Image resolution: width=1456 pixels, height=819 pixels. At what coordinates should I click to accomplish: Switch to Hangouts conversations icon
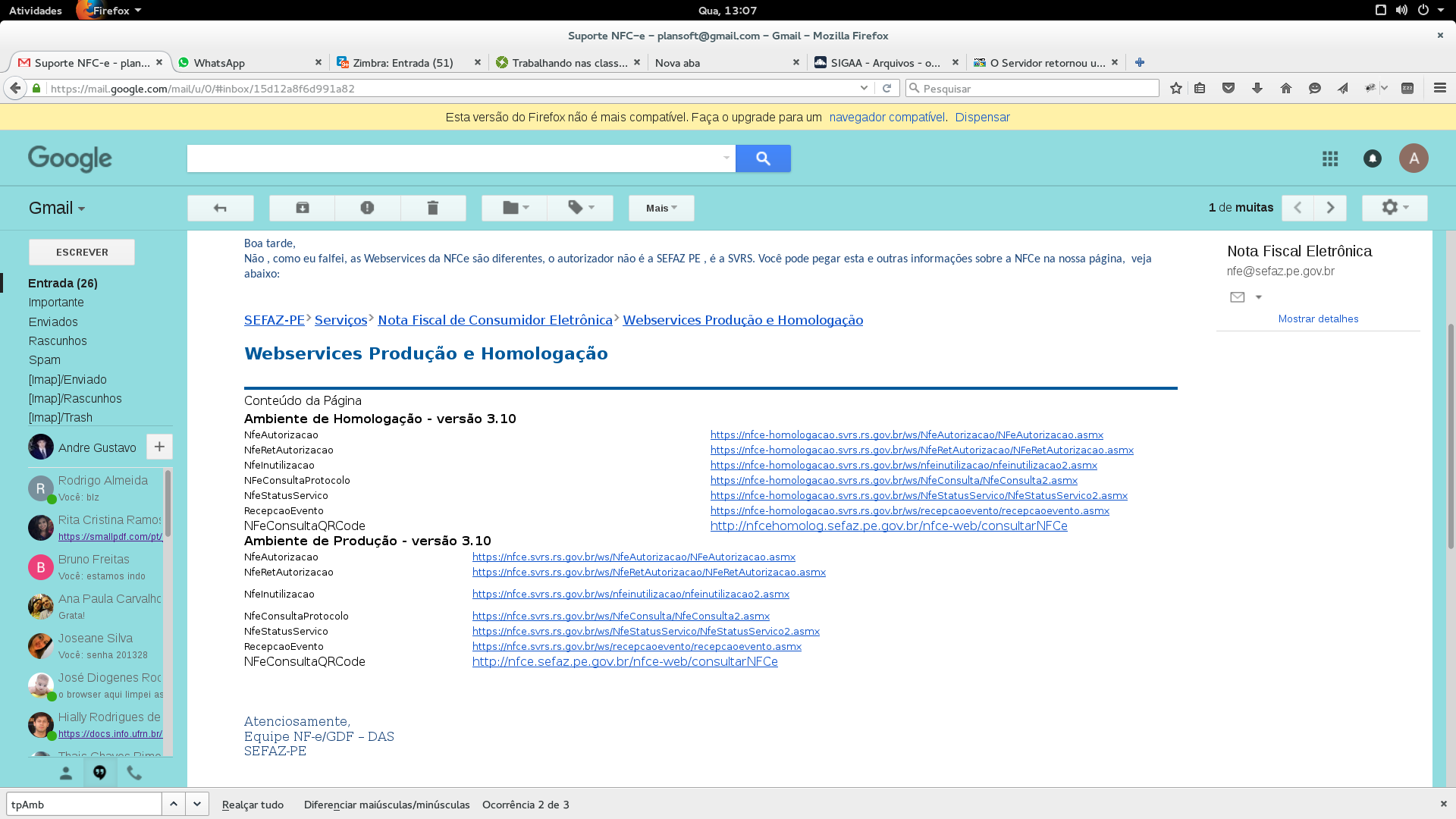(x=99, y=773)
